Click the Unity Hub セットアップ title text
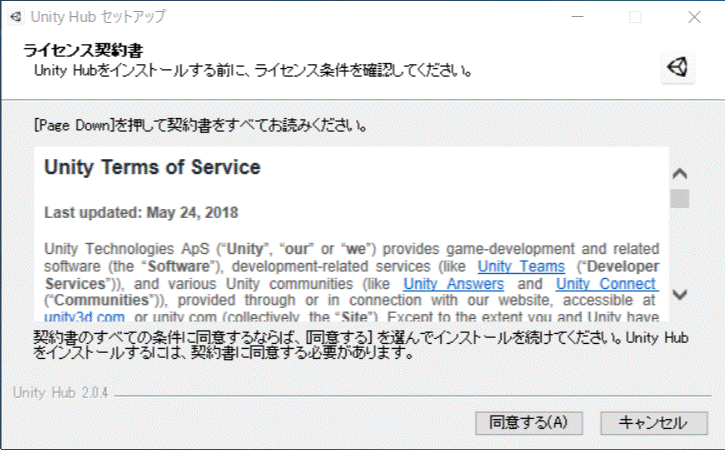 point(98,17)
